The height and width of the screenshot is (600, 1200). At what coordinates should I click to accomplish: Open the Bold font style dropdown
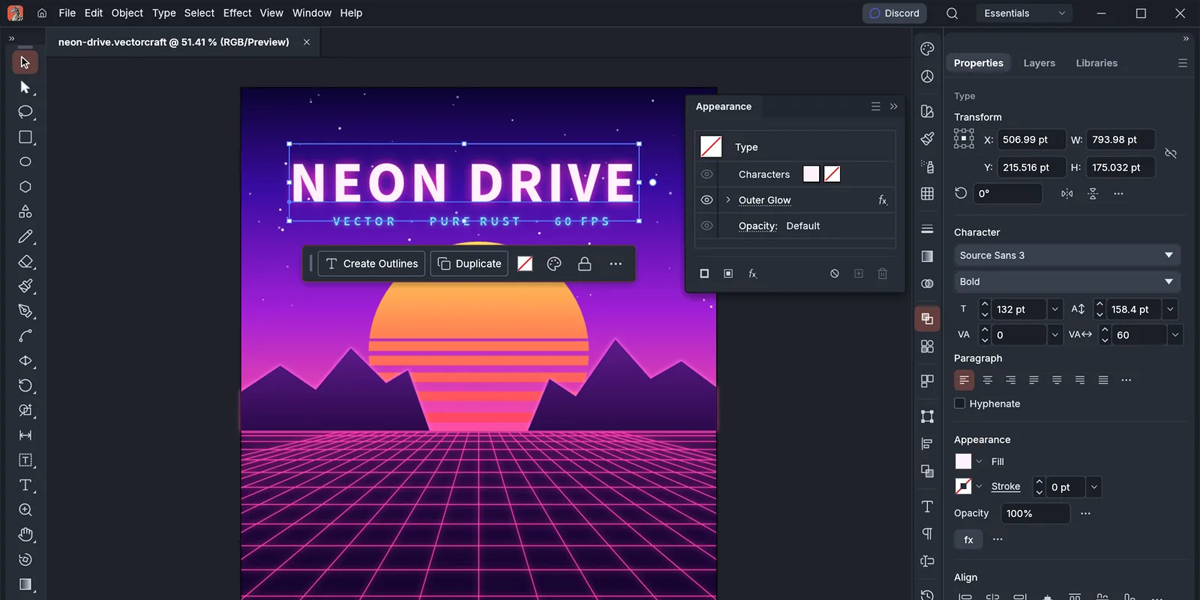coord(1067,282)
